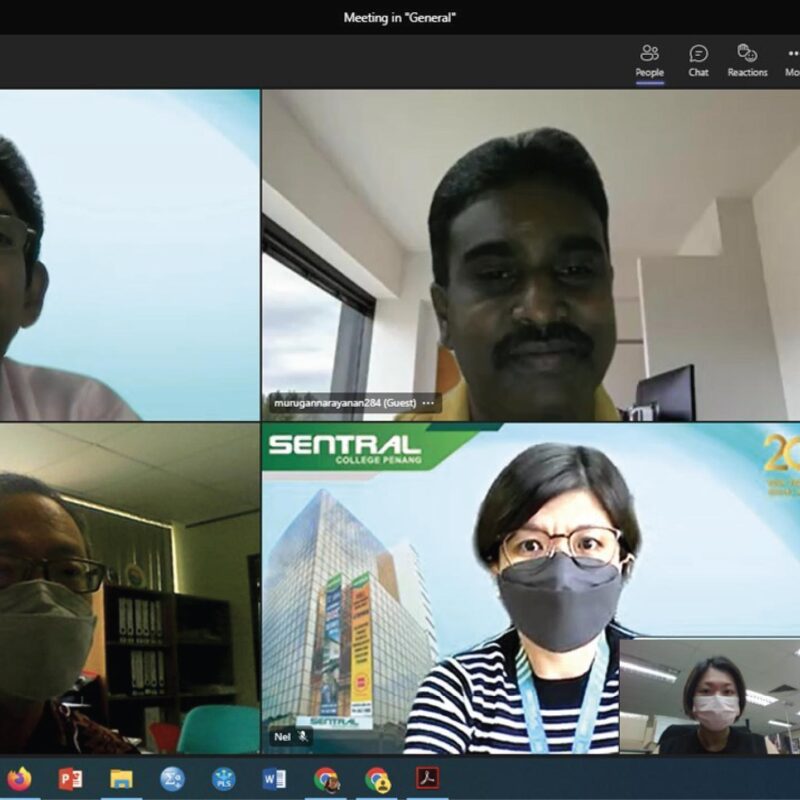Select video tile of participant in pink shirt
The height and width of the screenshot is (800, 800).
(x=130, y=255)
